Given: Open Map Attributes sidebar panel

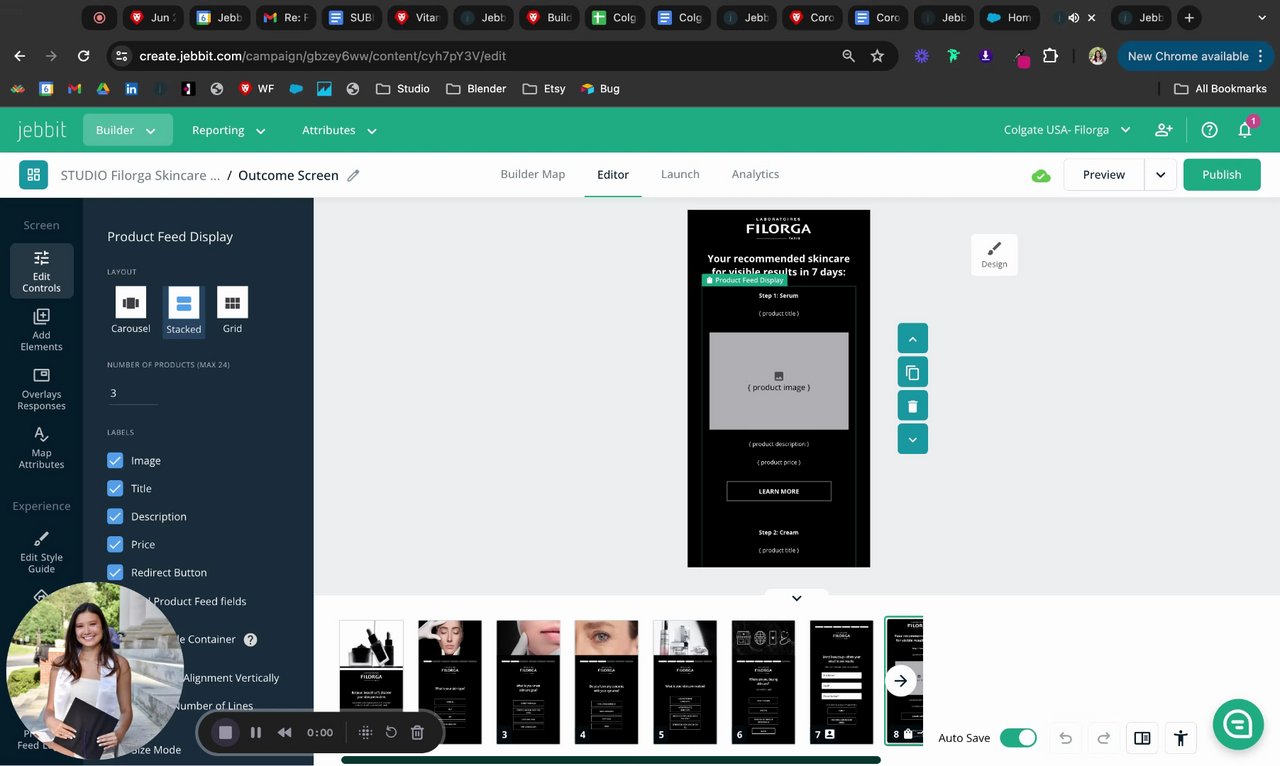Looking at the screenshot, I should pos(41,447).
